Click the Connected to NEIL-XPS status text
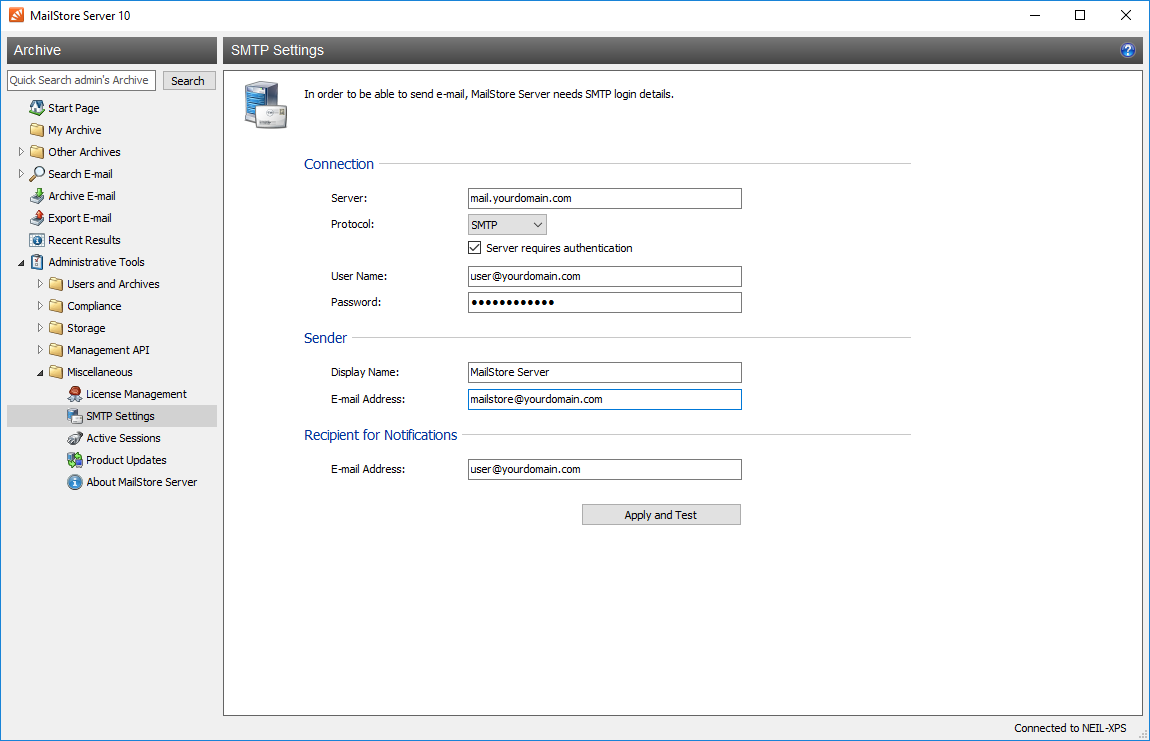This screenshot has width=1150, height=741. point(1070,728)
